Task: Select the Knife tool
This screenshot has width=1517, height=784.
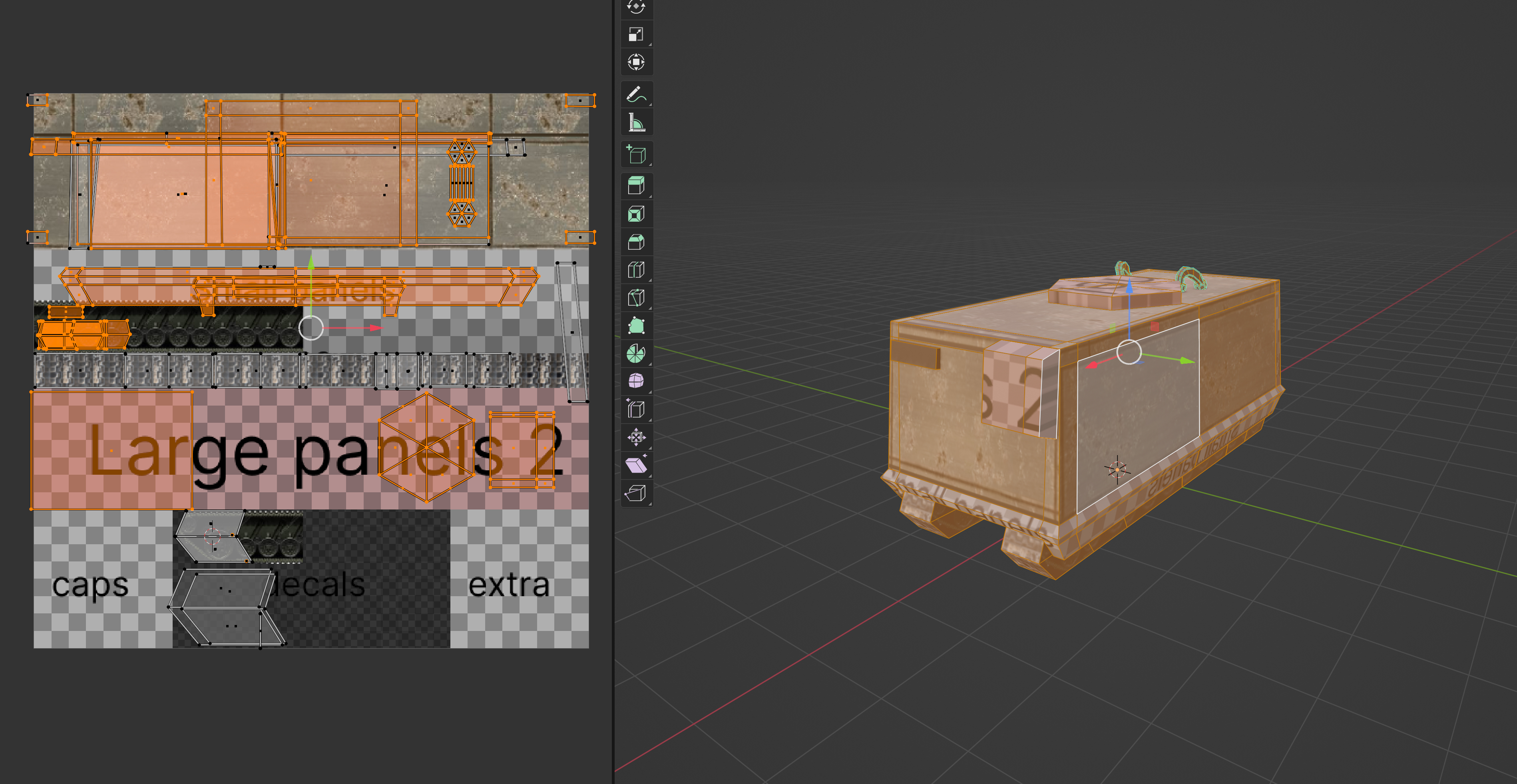Action: [636, 298]
